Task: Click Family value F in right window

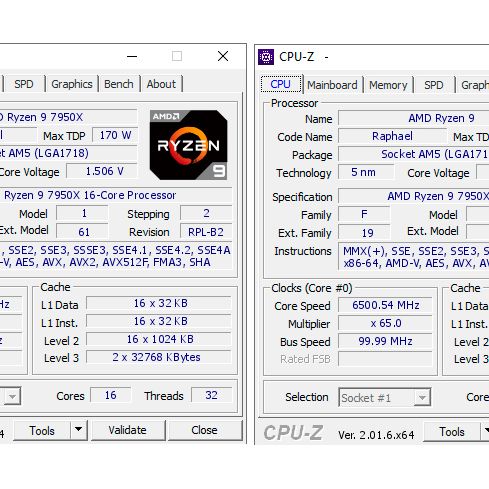Action: pos(364,214)
